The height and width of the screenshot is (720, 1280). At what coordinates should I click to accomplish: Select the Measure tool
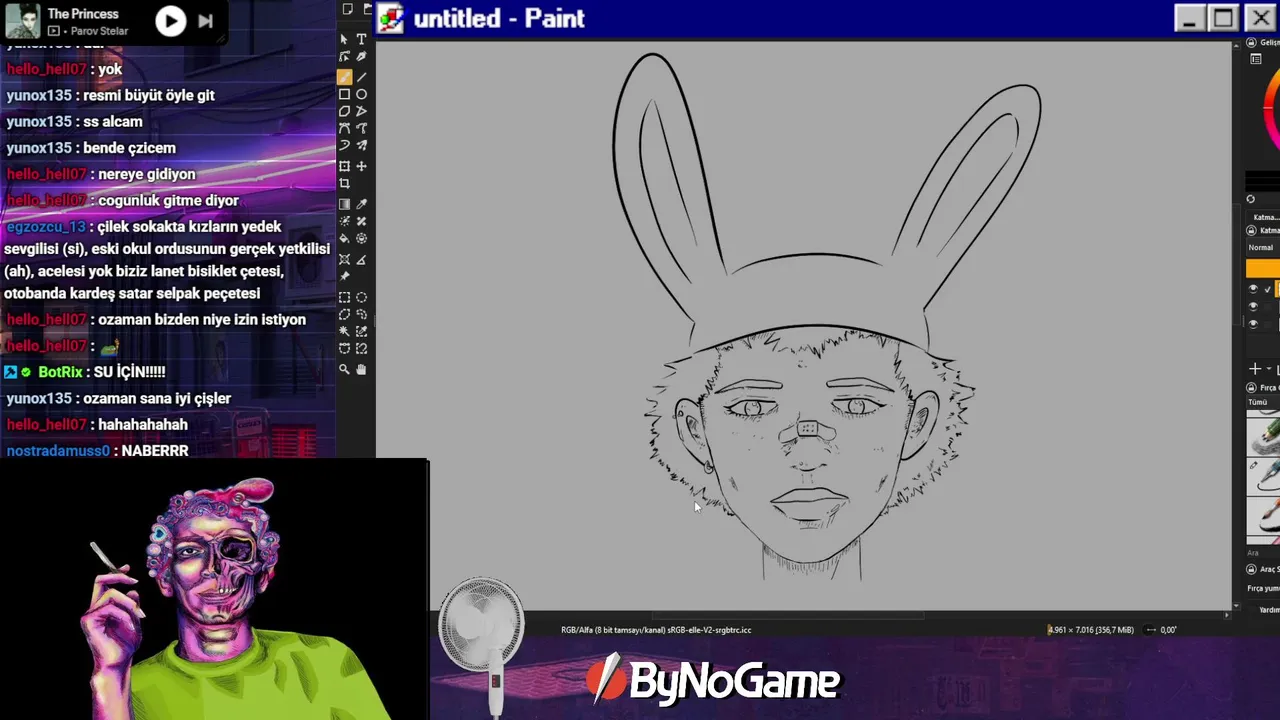click(361, 259)
